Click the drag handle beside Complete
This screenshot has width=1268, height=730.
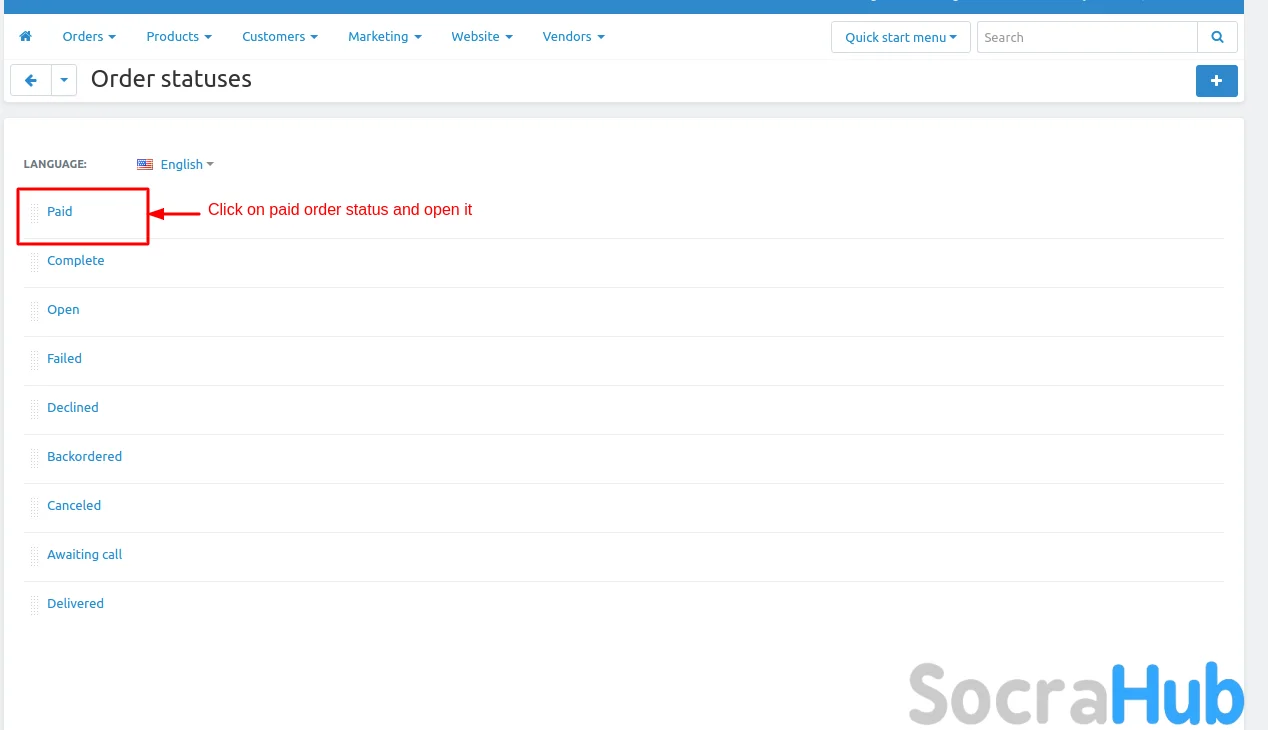tap(34, 261)
